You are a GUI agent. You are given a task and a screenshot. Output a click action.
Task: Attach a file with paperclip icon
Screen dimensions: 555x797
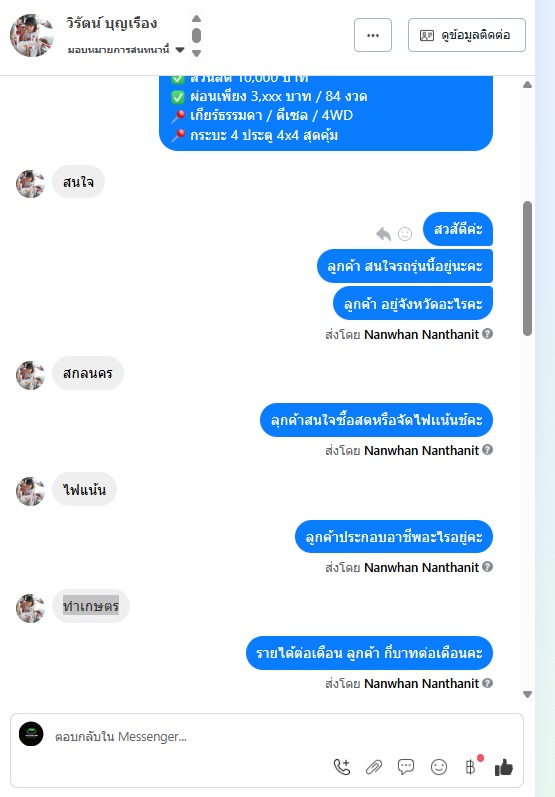pos(374,767)
